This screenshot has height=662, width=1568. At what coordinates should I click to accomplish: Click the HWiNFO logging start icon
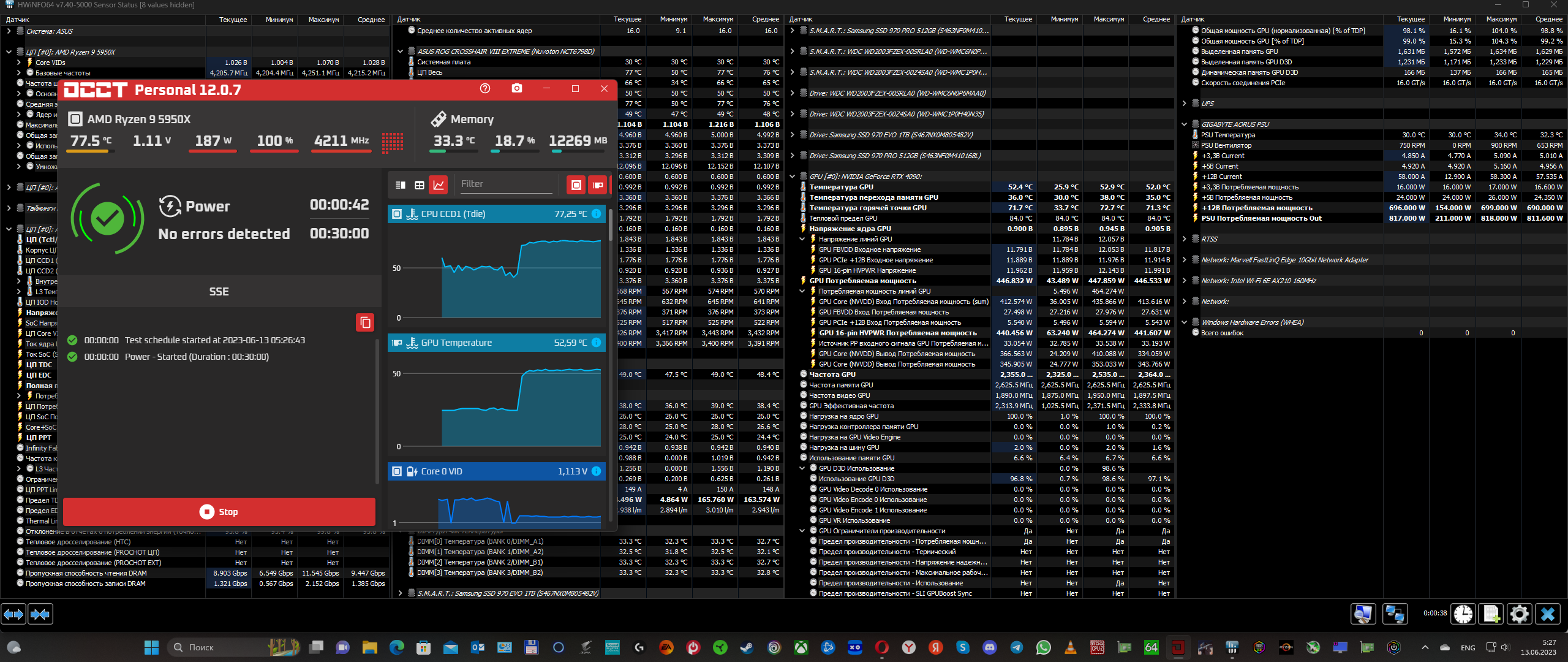[1491, 614]
